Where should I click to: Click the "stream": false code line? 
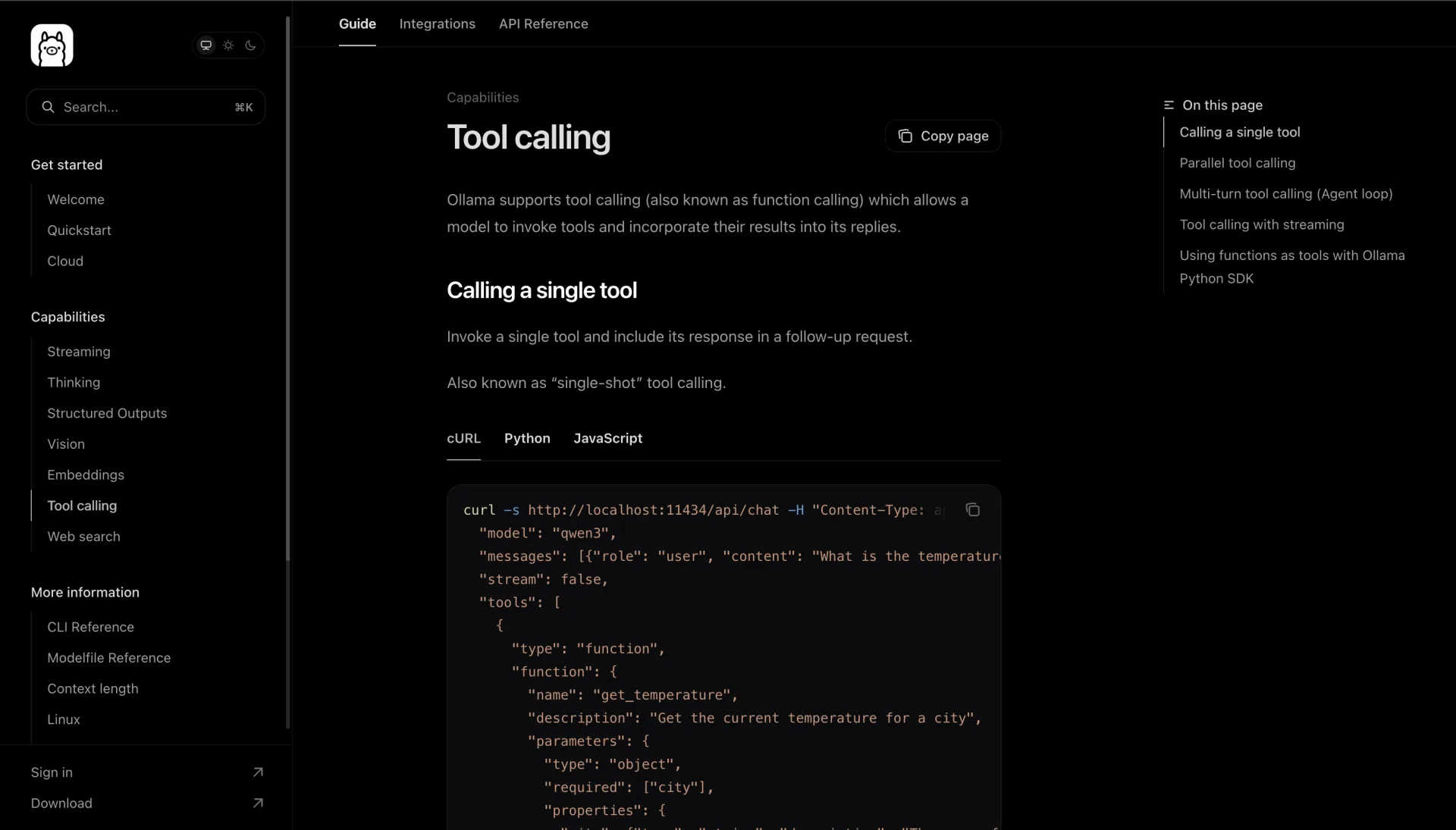click(x=543, y=580)
